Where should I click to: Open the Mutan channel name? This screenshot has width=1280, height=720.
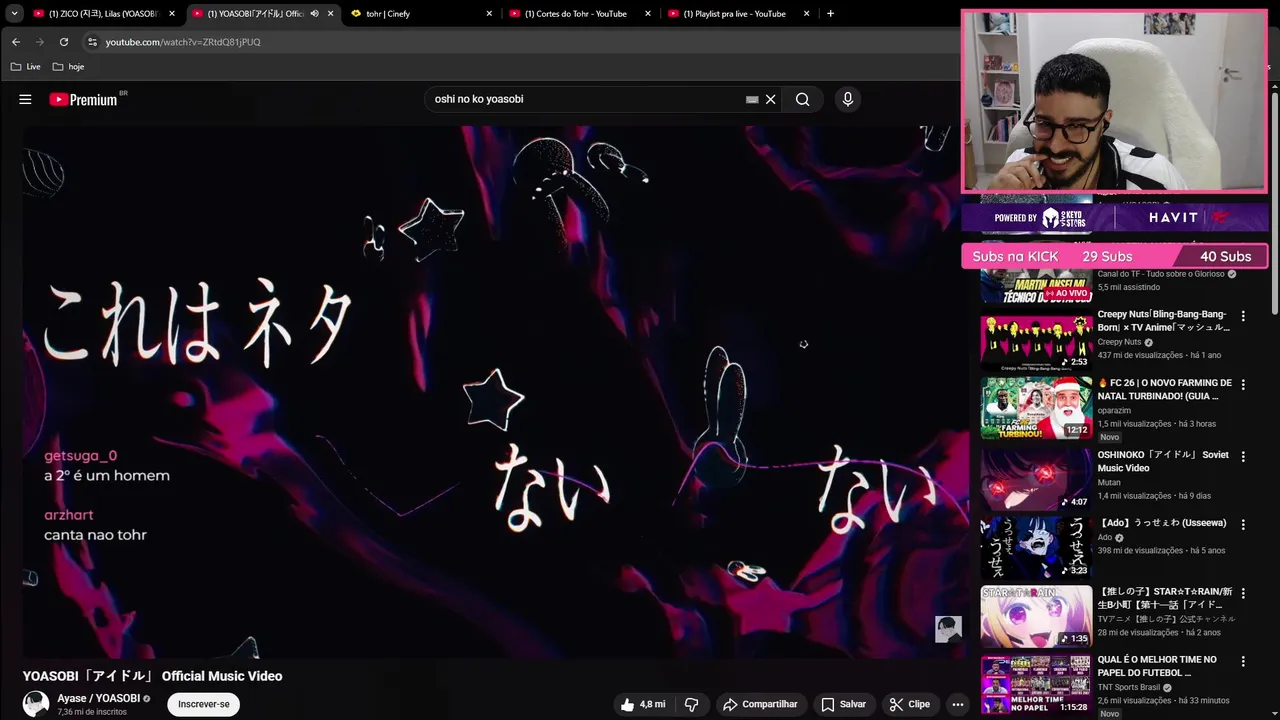coord(1109,482)
